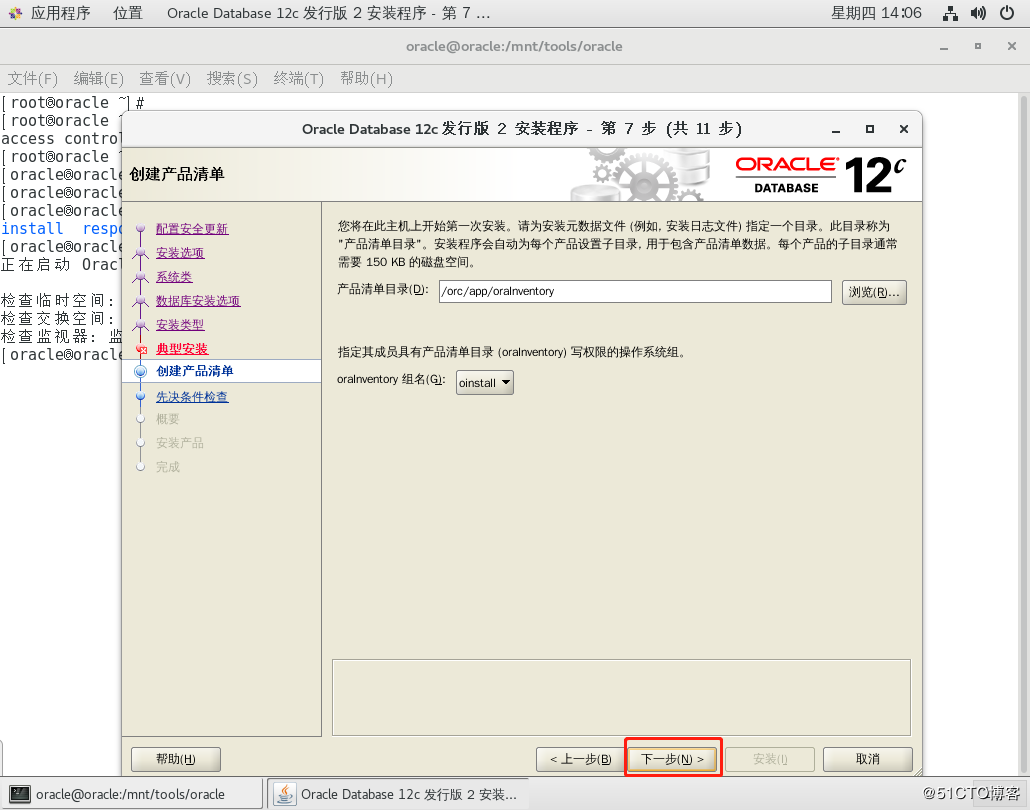Open the oraInventory group name dropdown
This screenshot has width=1030, height=810.
tap(485, 383)
